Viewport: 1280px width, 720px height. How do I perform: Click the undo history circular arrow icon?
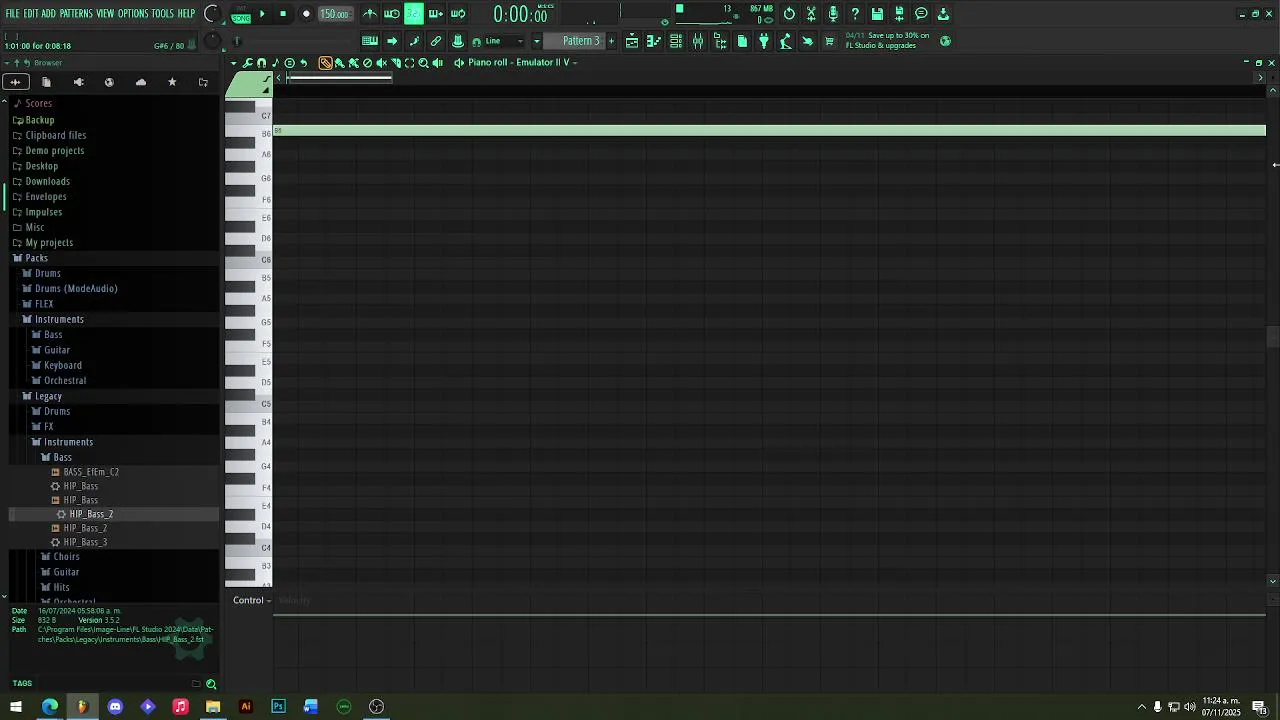(789, 14)
